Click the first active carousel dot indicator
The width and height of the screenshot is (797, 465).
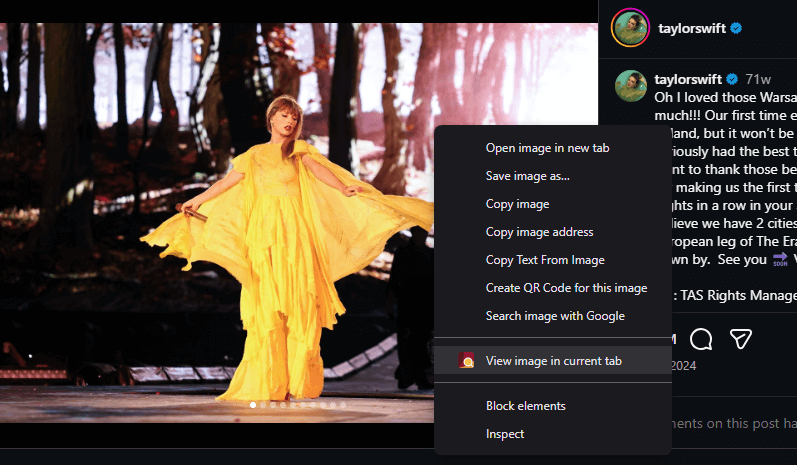pos(253,405)
